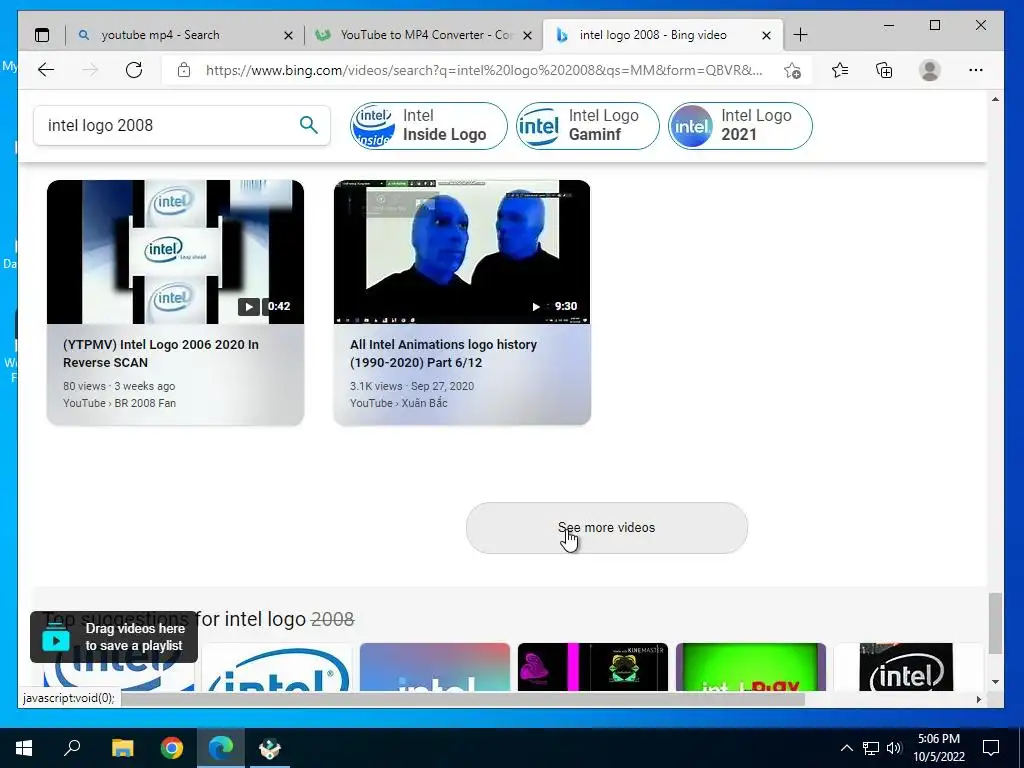Show hidden system tray icons
The image size is (1024, 768).
[x=846, y=748]
